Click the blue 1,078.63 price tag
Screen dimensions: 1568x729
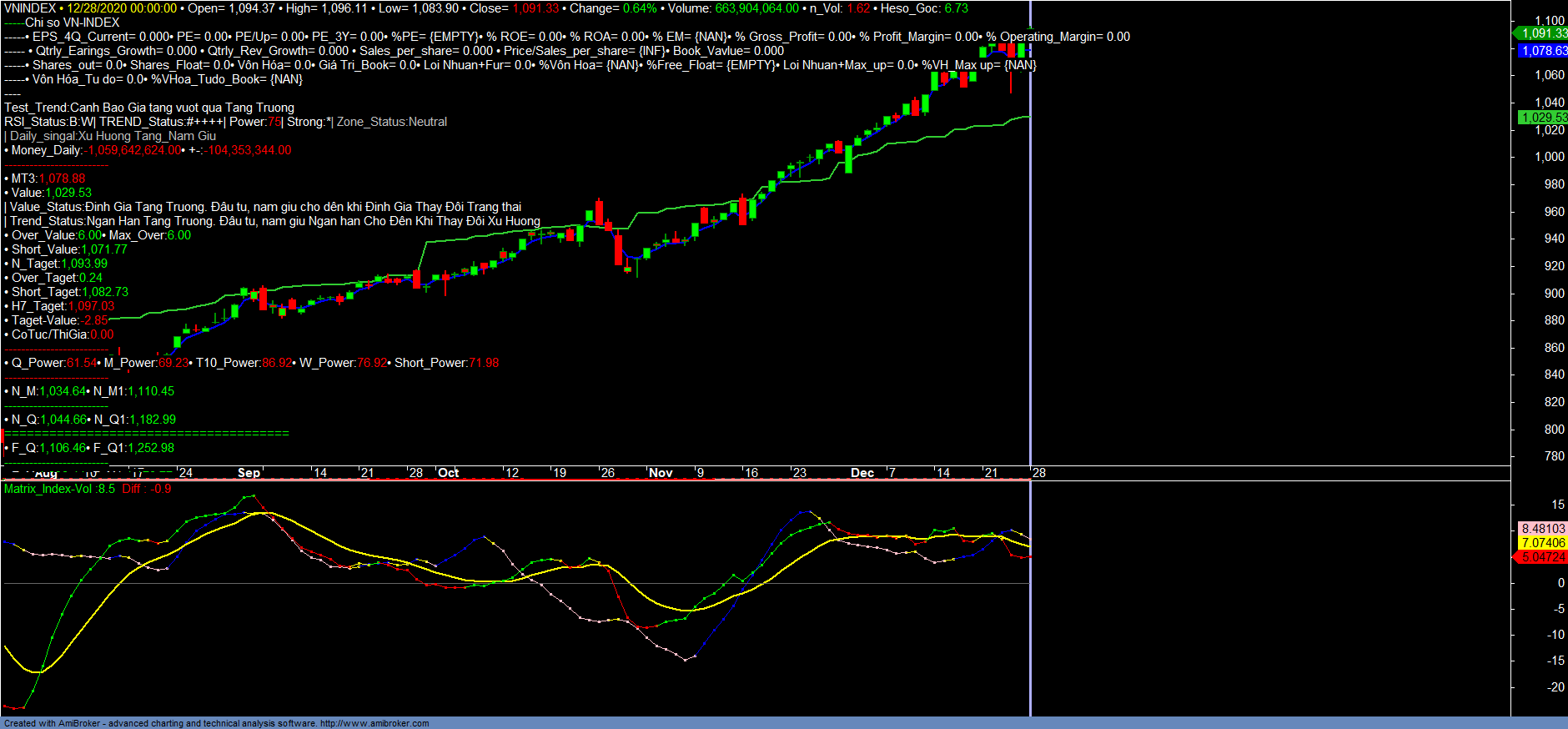tap(1542, 51)
